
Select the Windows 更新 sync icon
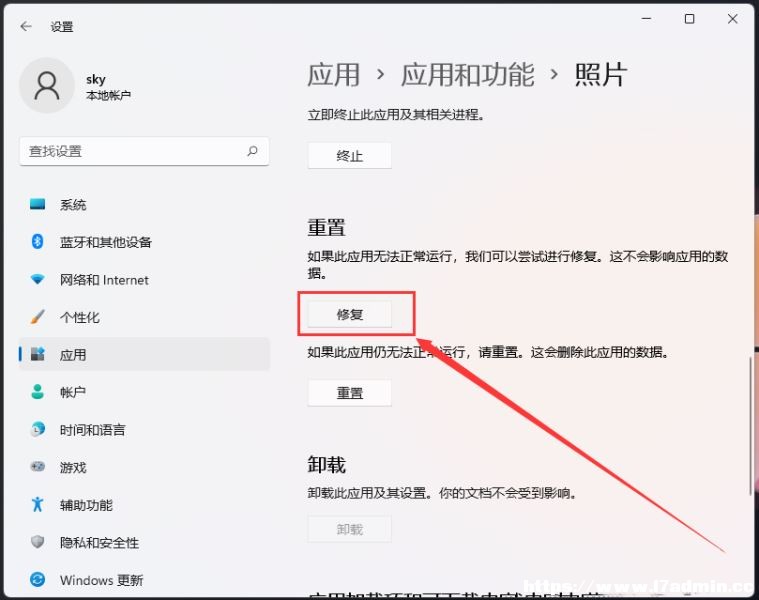tap(37, 579)
